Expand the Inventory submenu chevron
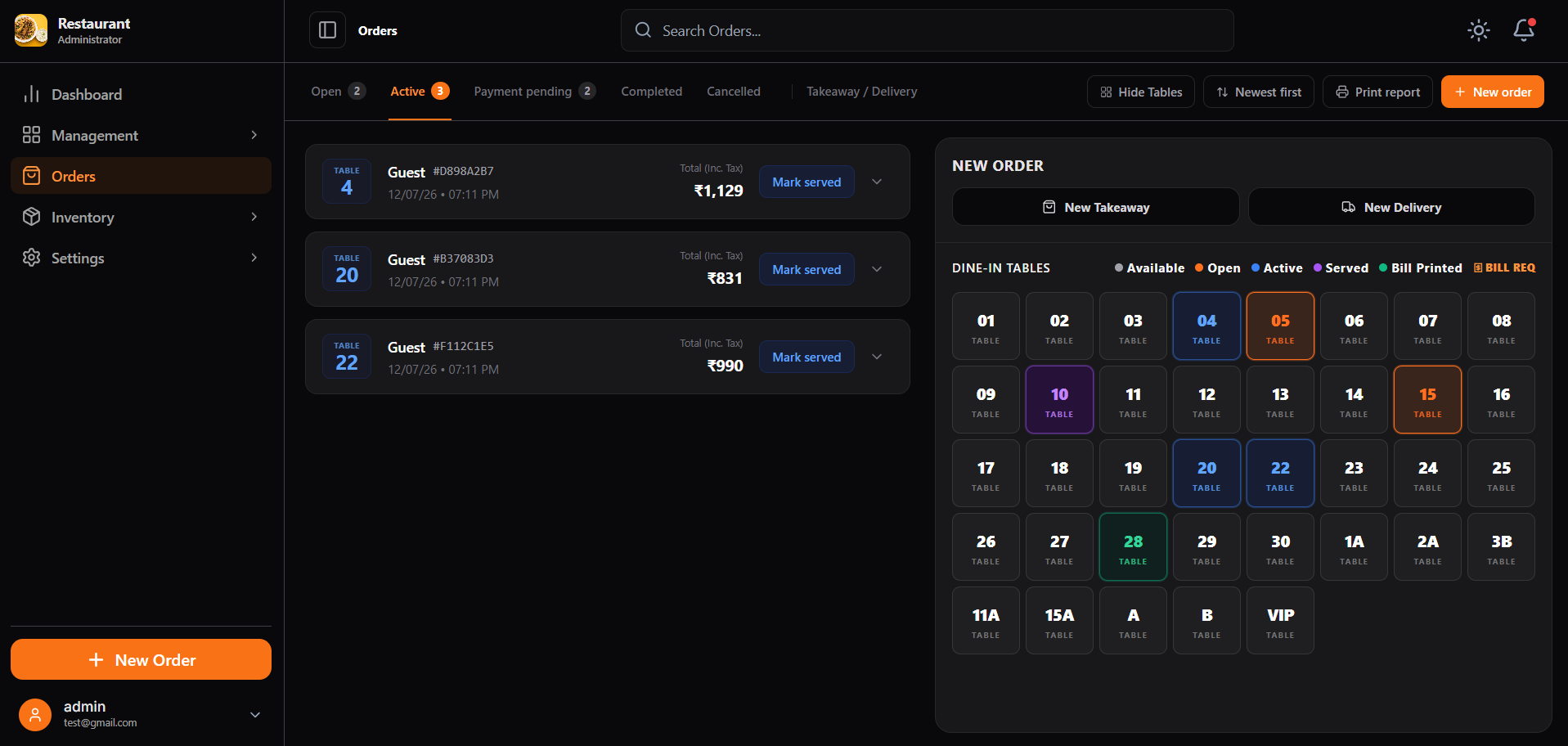Screen dimensions: 1568x746 pyautogui.click(x=254, y=217)
